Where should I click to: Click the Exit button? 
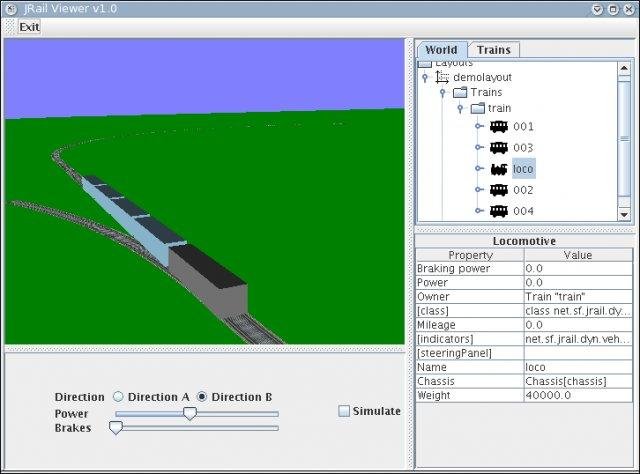pos(29,27)
